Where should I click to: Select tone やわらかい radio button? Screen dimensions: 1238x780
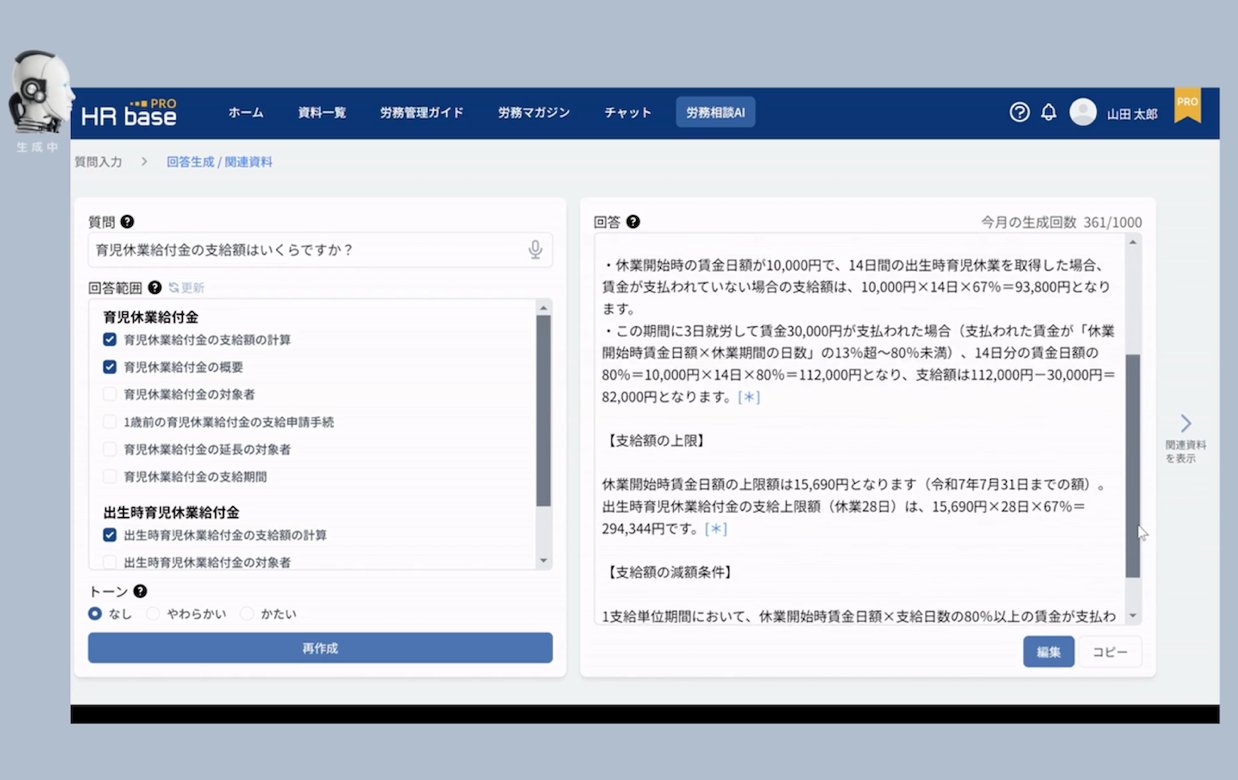pos(153,614)
